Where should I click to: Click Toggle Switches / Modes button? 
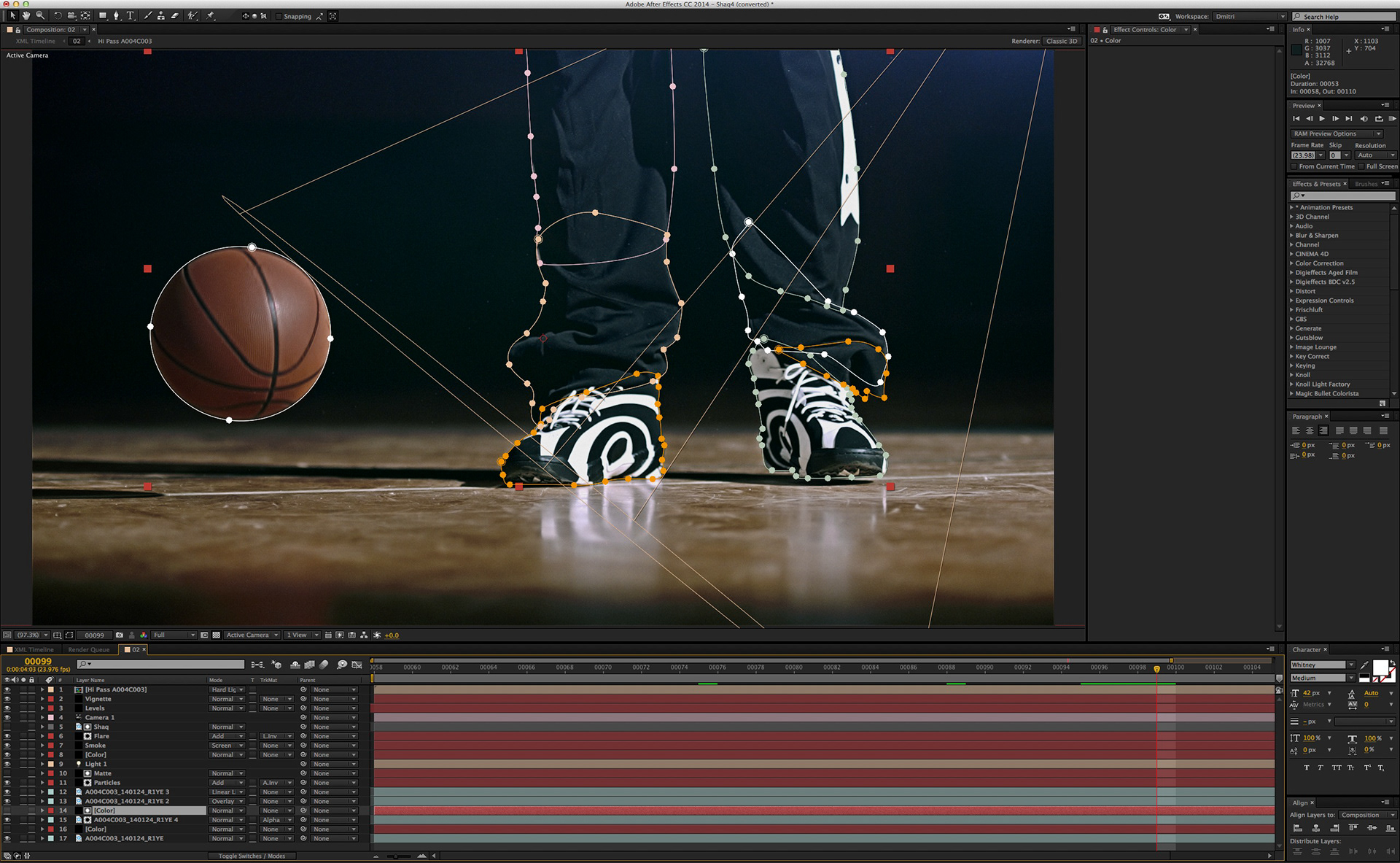pos(252,856)
